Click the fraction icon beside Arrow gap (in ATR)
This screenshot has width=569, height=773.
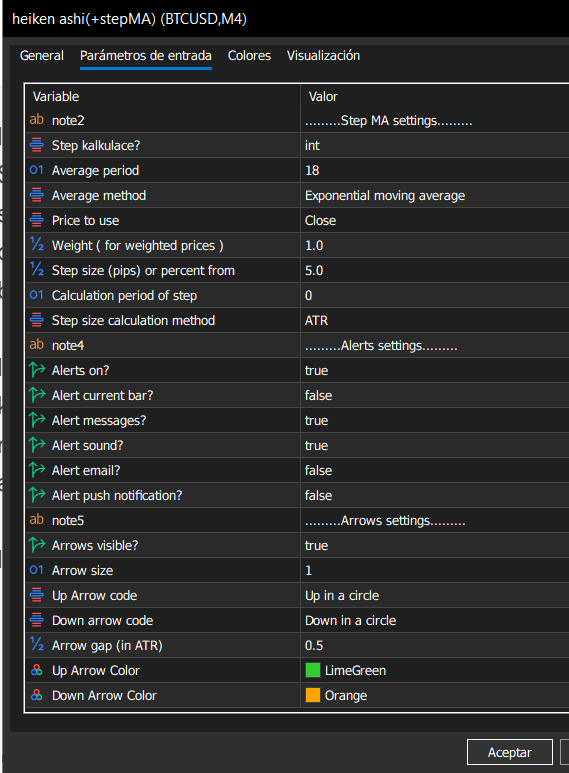coord(36,645)
